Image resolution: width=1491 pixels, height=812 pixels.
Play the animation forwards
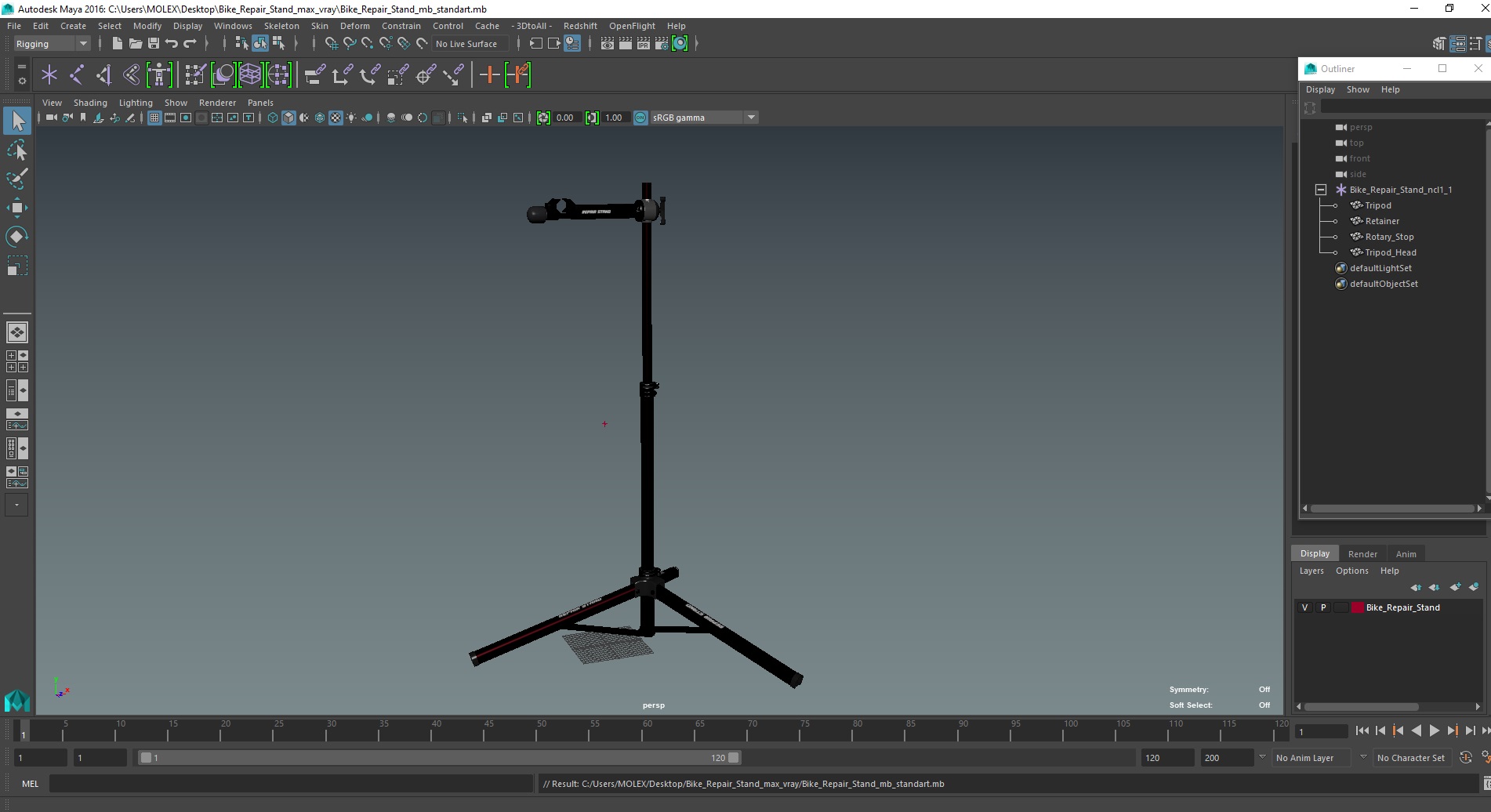tap(1434, 730)
